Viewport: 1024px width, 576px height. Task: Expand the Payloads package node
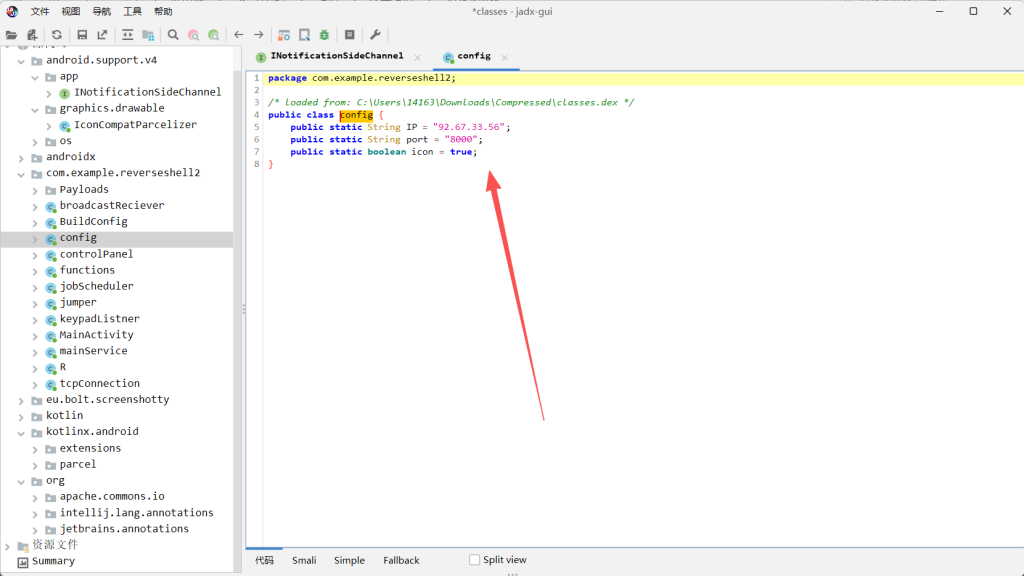36,189
